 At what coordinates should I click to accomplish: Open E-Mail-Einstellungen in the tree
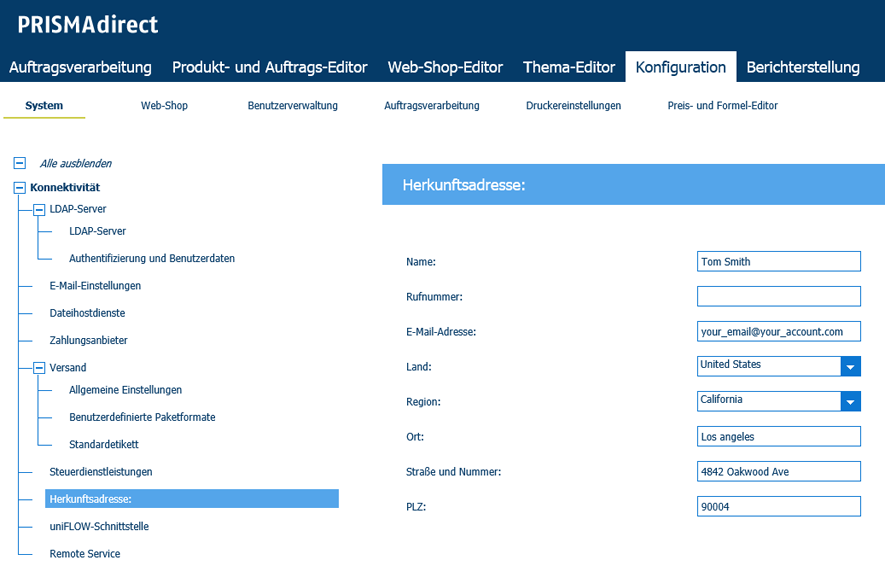click(x=95, y=286)
